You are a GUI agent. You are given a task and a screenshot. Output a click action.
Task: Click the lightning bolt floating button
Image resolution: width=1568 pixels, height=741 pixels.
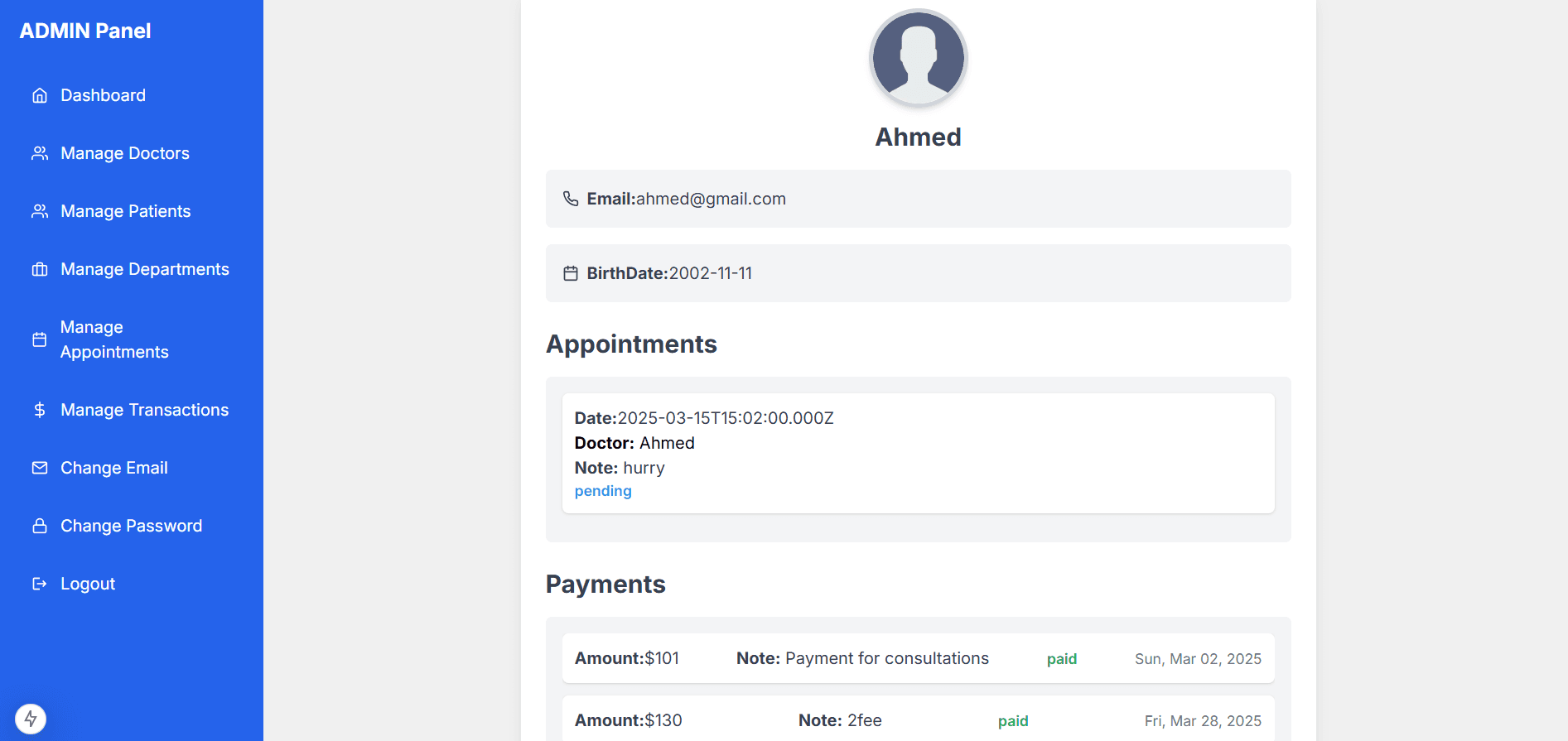click(31, 719)
